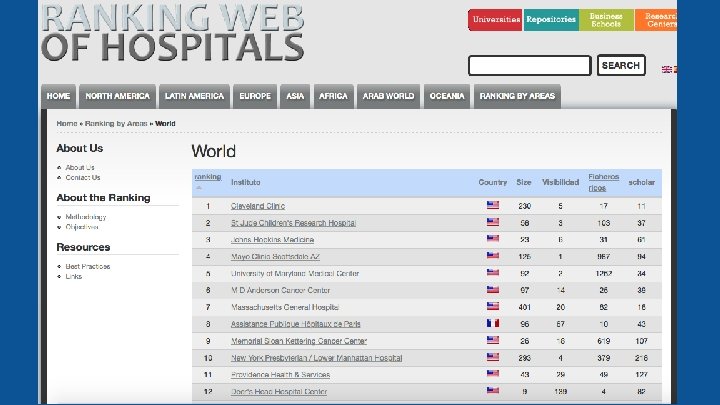
Task: Click the scholar column header
Action: pyautogui.click(x=641, y=182)
